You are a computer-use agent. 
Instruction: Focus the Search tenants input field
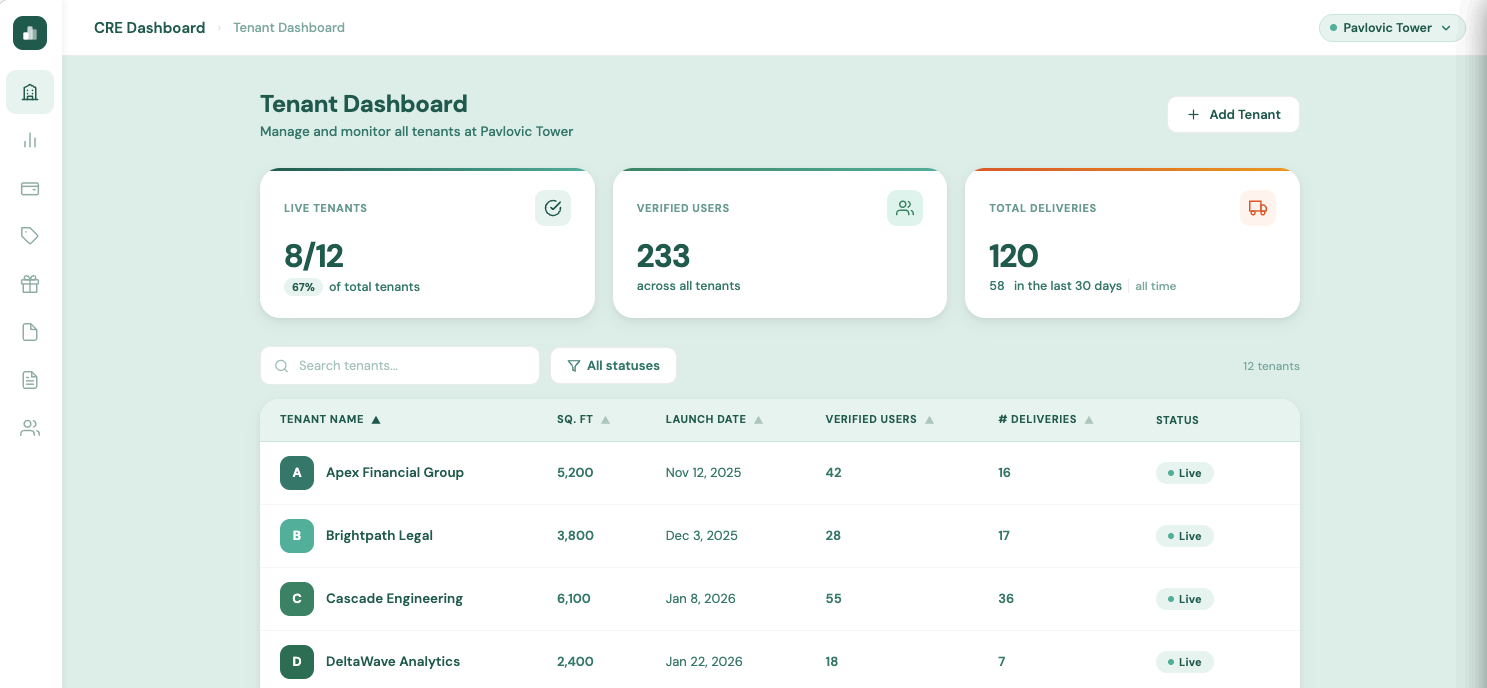point(400,366)
